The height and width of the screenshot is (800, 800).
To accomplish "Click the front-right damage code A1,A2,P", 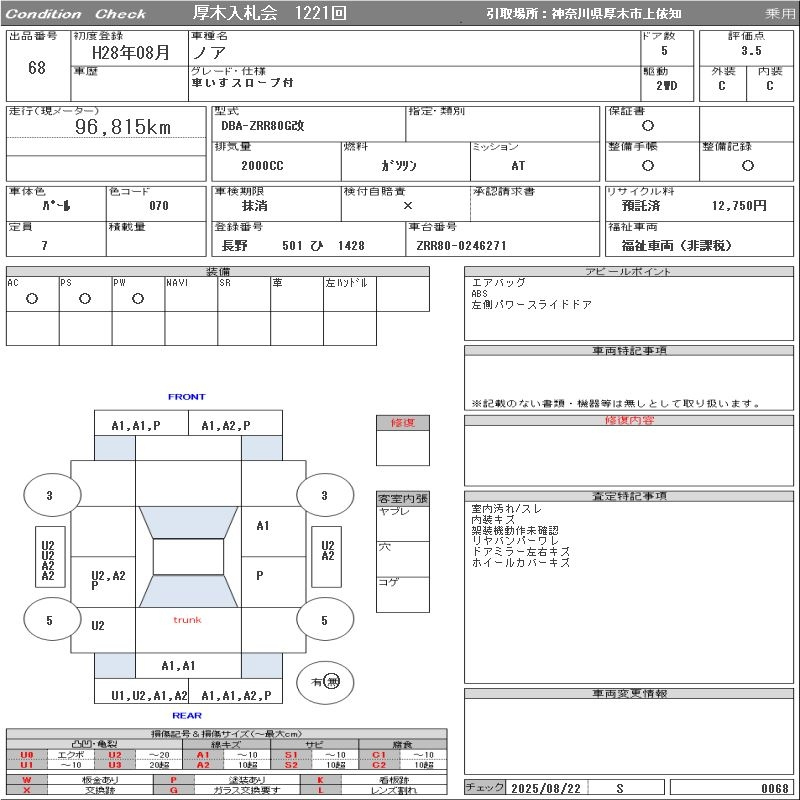I will pyautogui.click(x=226, y=426).
